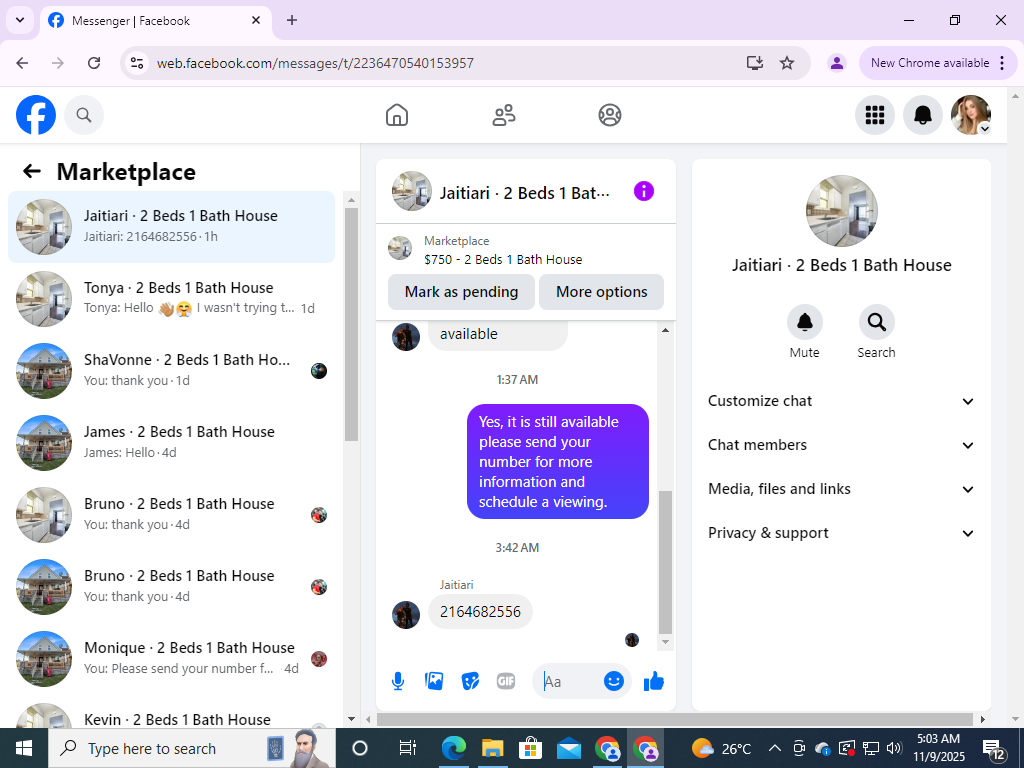
Task: Click the 2164682556 message bubble
Action: tap(480, 612)
